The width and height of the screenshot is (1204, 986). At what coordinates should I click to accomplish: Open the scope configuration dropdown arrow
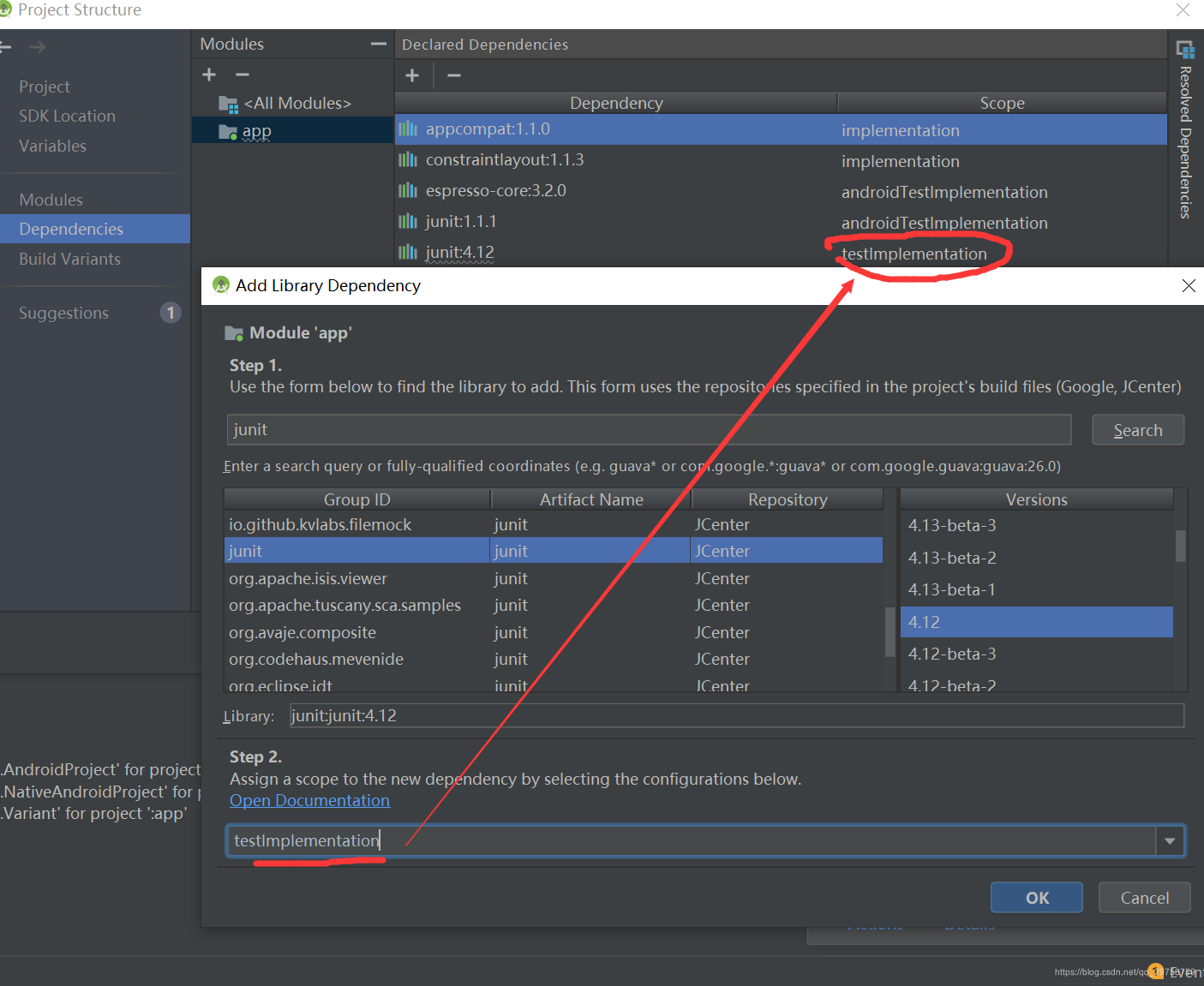point(1170,841)
